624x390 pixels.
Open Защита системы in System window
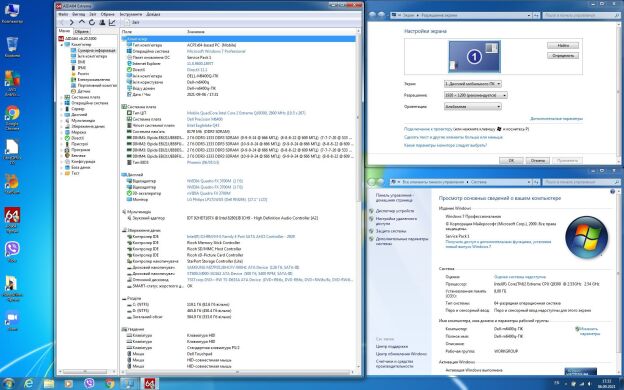(x=391, y=231)
